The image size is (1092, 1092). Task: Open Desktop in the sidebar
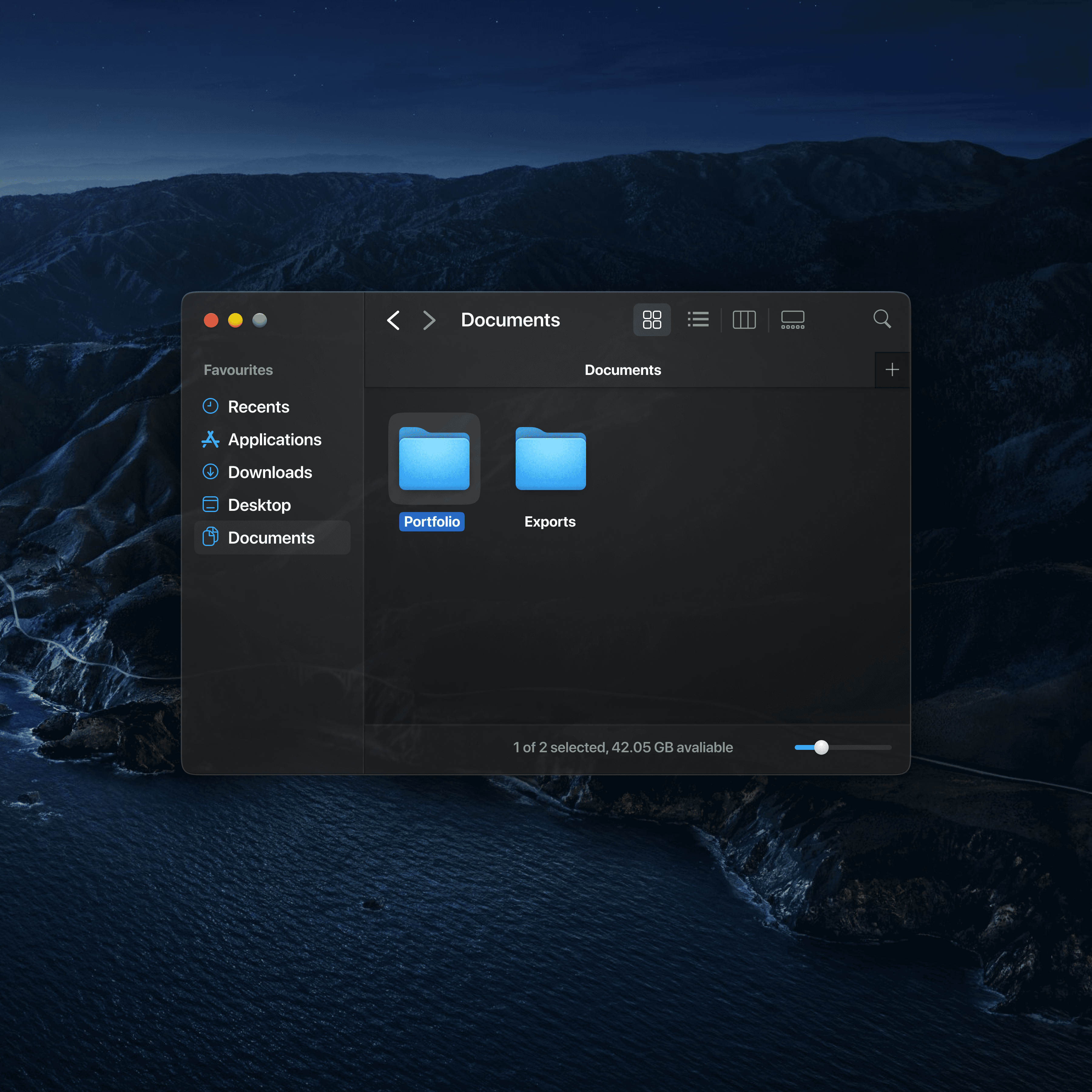[x=259, y=505]
